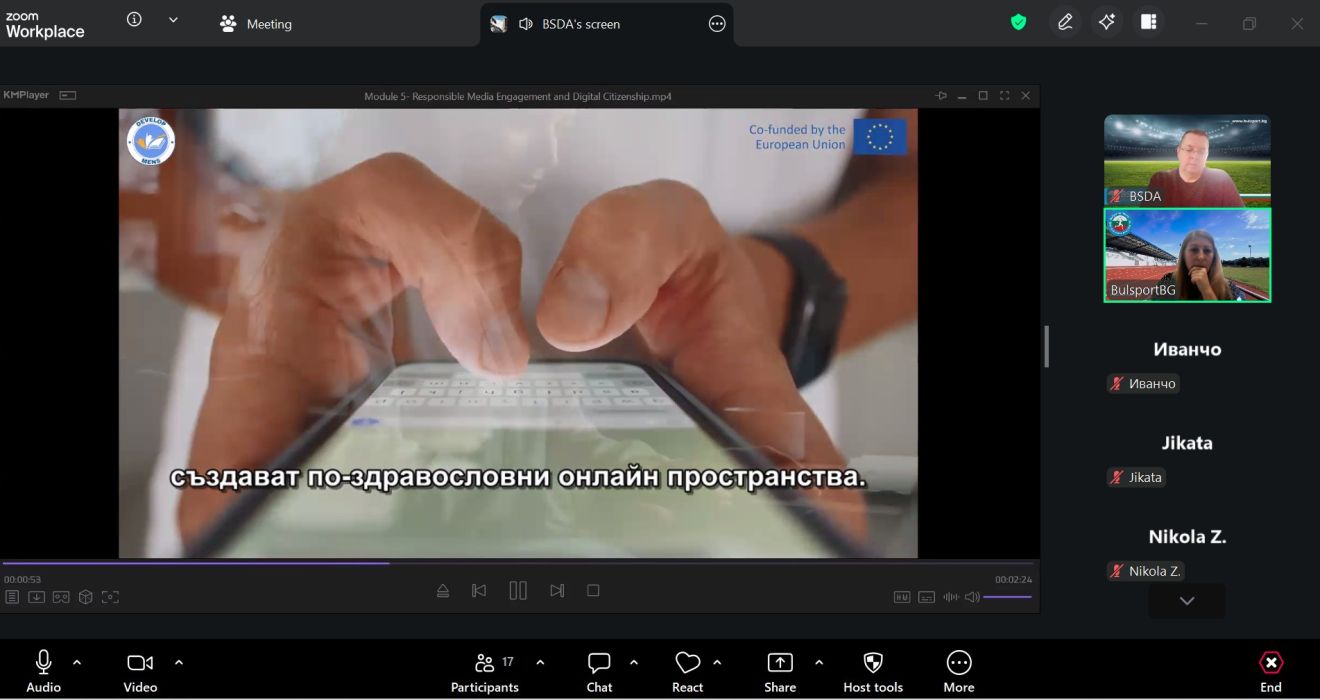This screenshot has width=1320, height=700.
Task: Switch to the Meeting tab
Action: [256, 24]
